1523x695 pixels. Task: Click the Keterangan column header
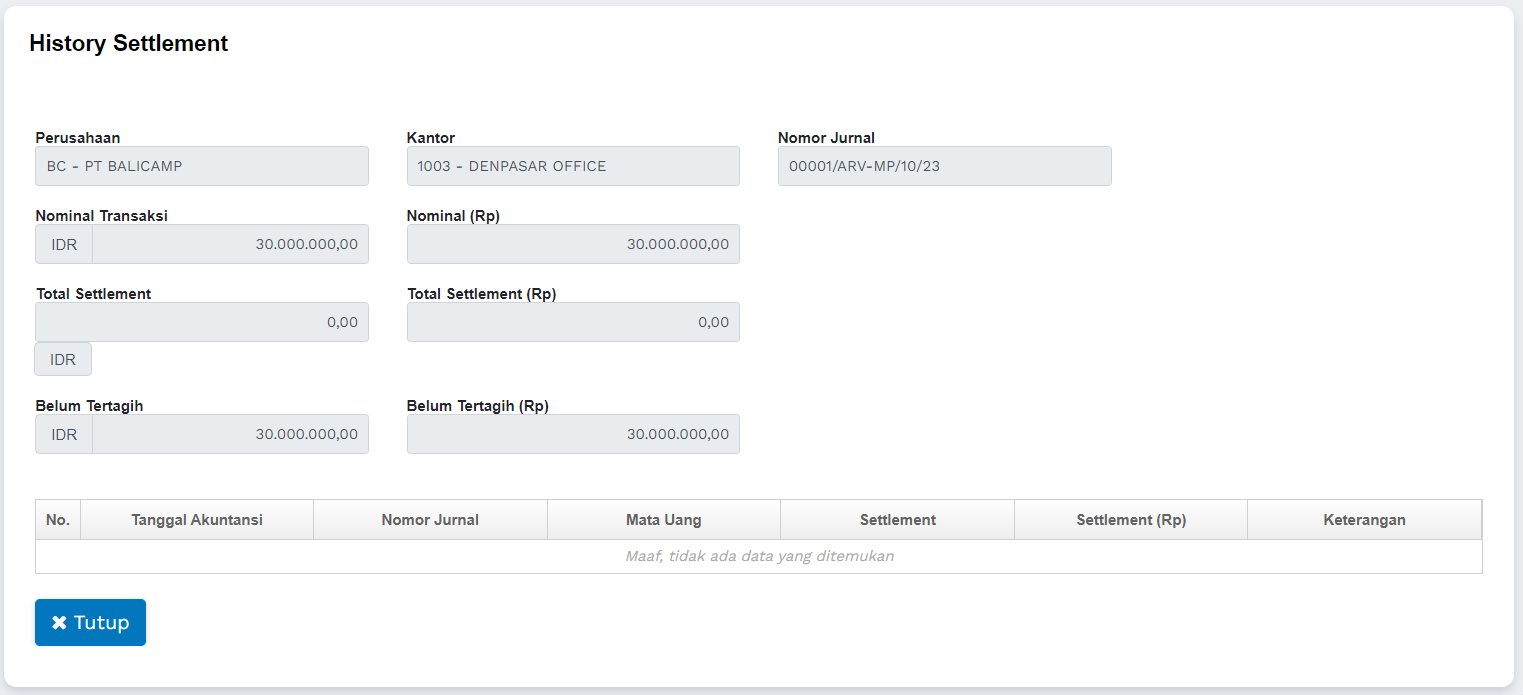[1364, 520]
